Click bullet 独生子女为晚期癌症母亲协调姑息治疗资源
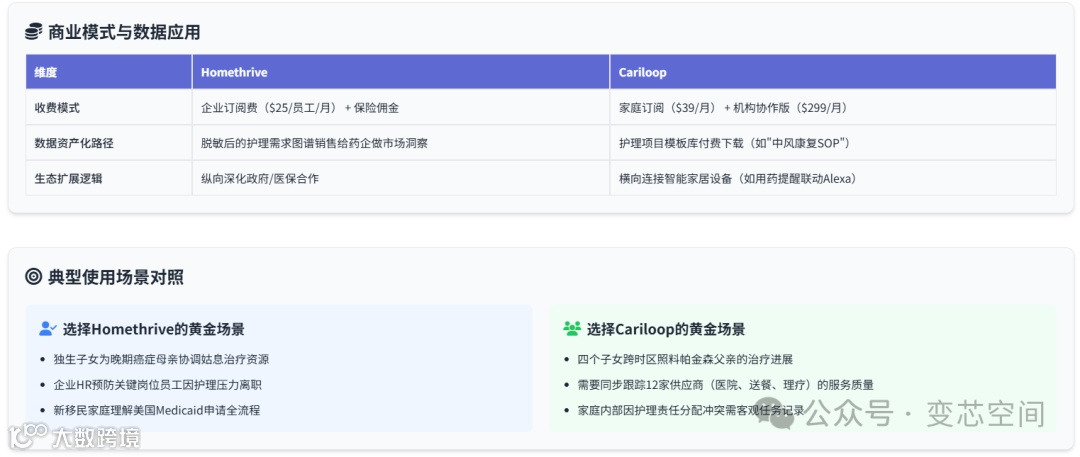Screen dimensions: 1080x457 point(161,359)
